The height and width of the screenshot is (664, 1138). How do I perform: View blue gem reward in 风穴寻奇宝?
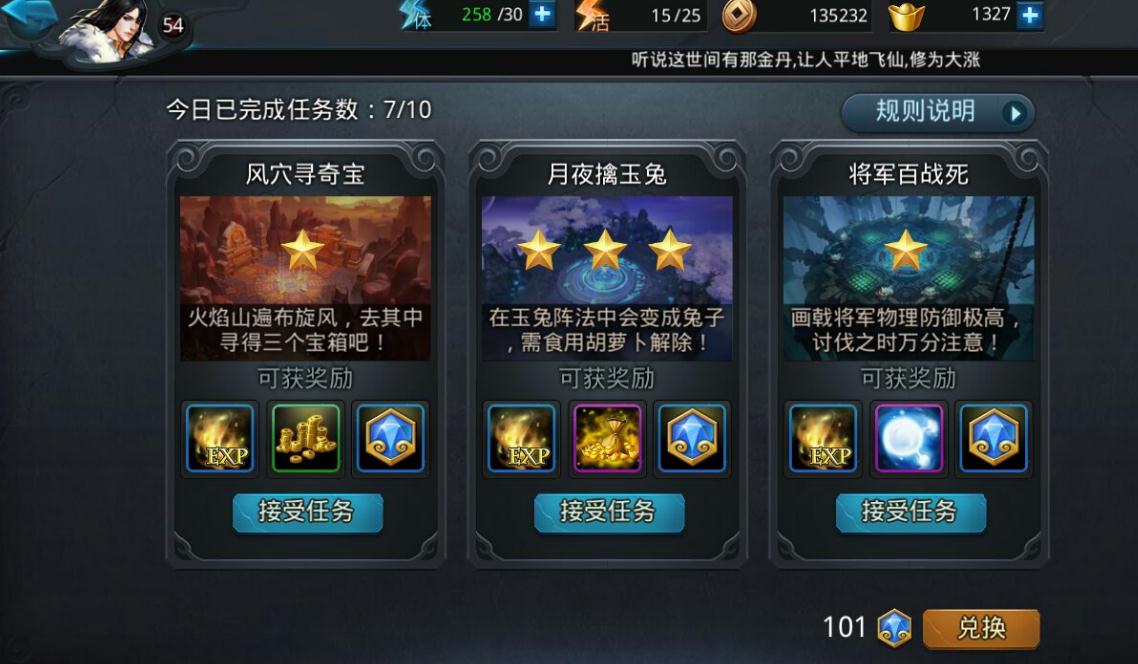[x=390, y=438]
